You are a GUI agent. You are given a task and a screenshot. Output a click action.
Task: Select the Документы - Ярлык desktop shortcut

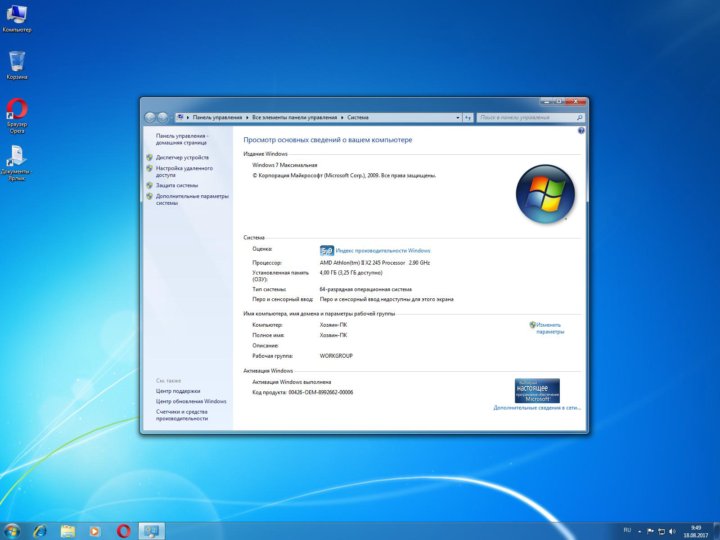17,163
